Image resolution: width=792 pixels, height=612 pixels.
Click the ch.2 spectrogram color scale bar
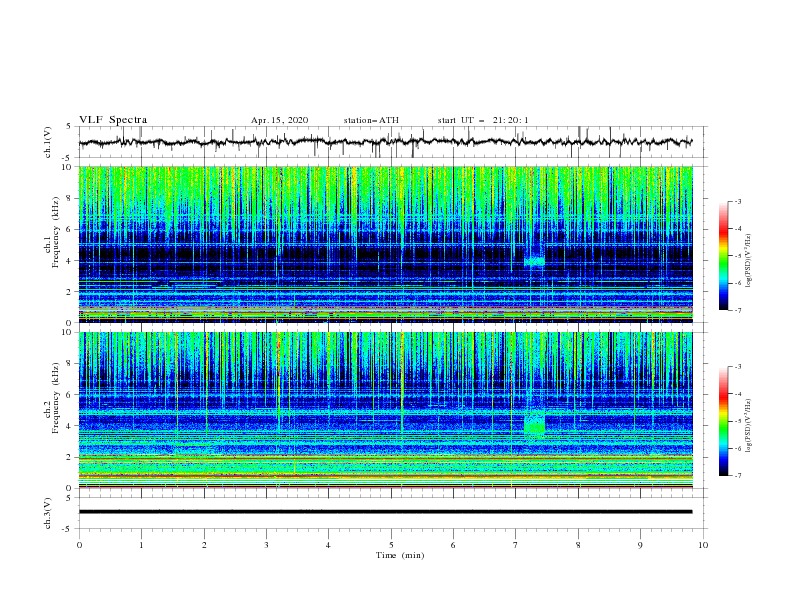click(x=724, y=421)
